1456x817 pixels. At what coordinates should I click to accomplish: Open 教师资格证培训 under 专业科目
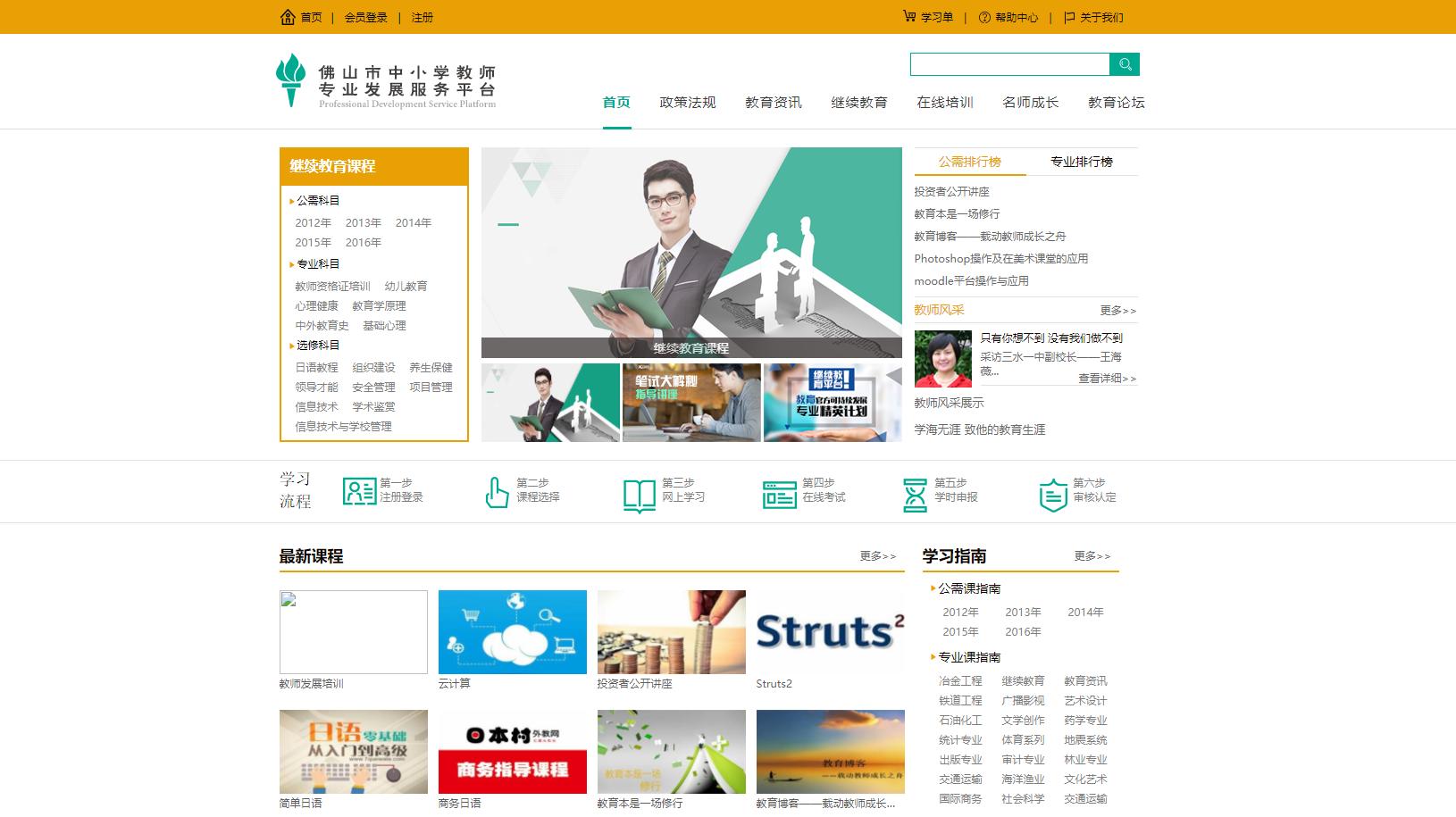[332, 287]
